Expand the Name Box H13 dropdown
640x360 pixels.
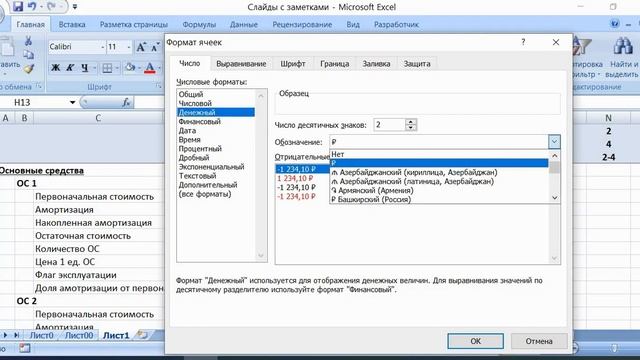tap(72, 102)
